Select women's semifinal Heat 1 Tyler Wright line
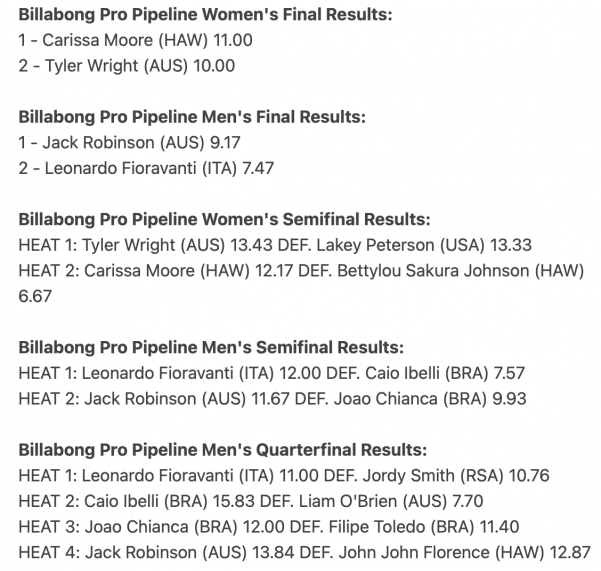 click(x=275, y=245)
